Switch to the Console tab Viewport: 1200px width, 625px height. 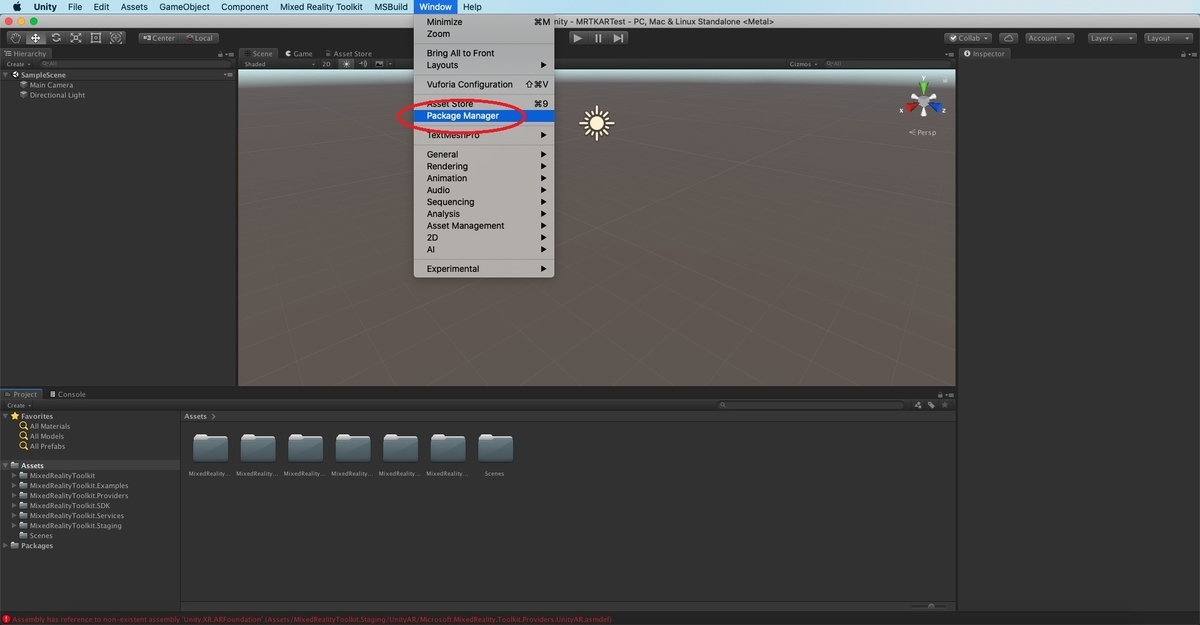click(67, 394)
